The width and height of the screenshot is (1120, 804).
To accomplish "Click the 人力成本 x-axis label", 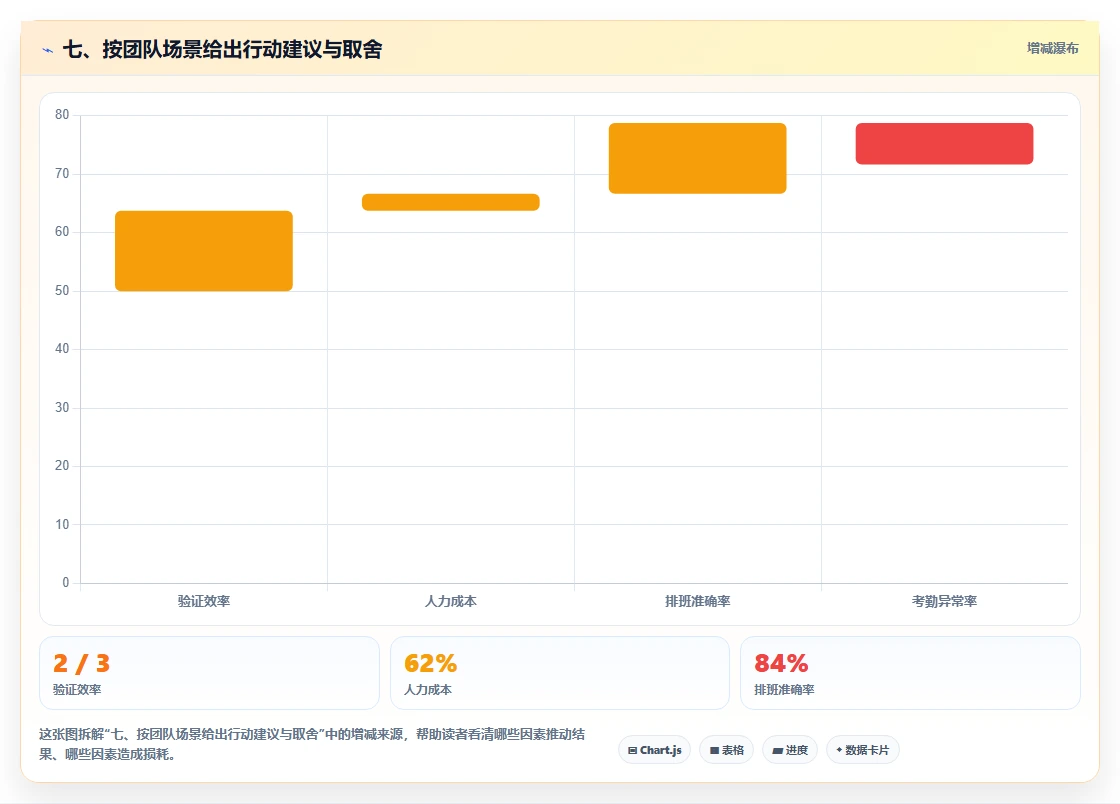I will 451,601.
